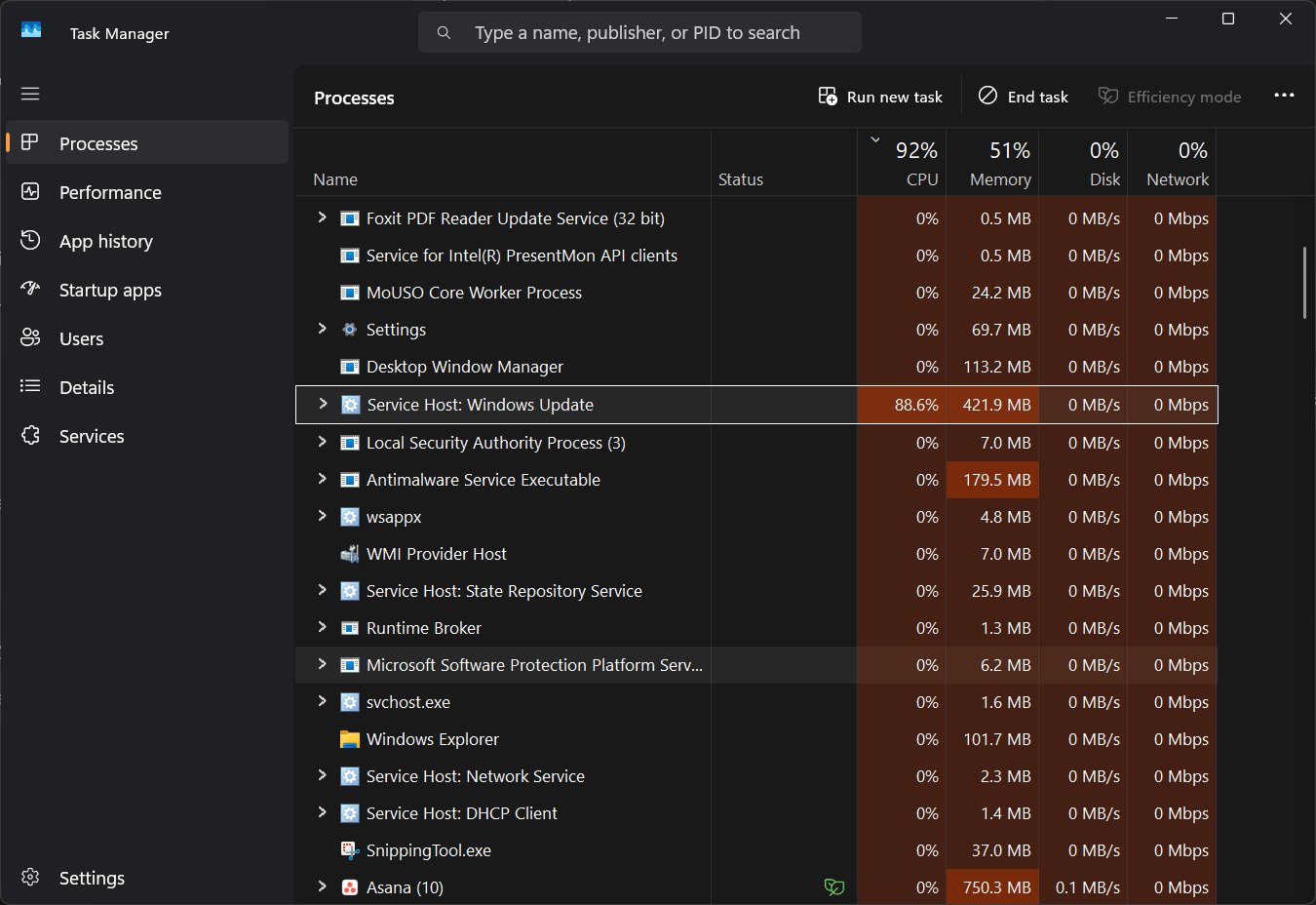Image resolution: width=1316 pixels, height=905 pixels.
Task: Go to the Details page
Action: 87,387
